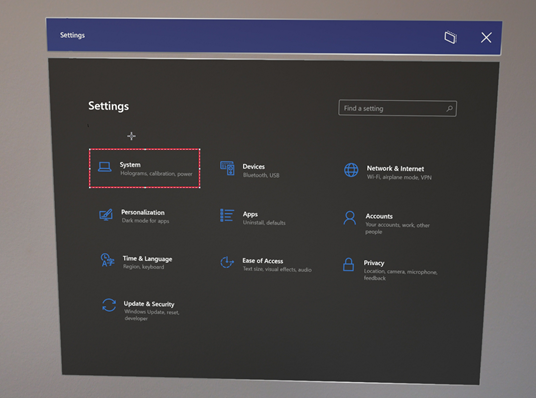Click the Find a setting field
Image resolution: width=536 pixels, height=398 pixels.
click(x=397, y=108)
